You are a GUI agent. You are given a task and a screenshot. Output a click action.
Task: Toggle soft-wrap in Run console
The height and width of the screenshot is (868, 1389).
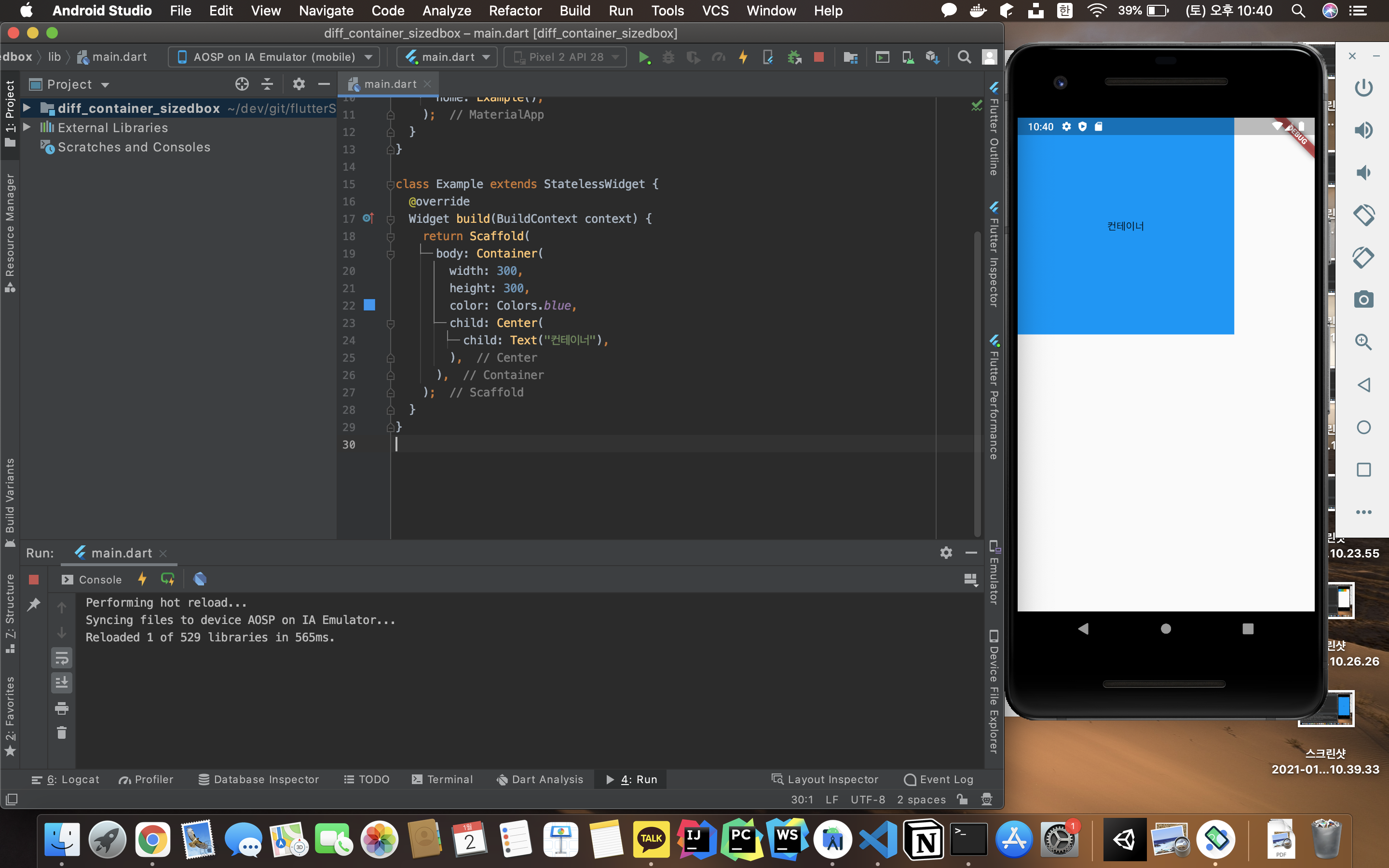click(x=62, y=657)
